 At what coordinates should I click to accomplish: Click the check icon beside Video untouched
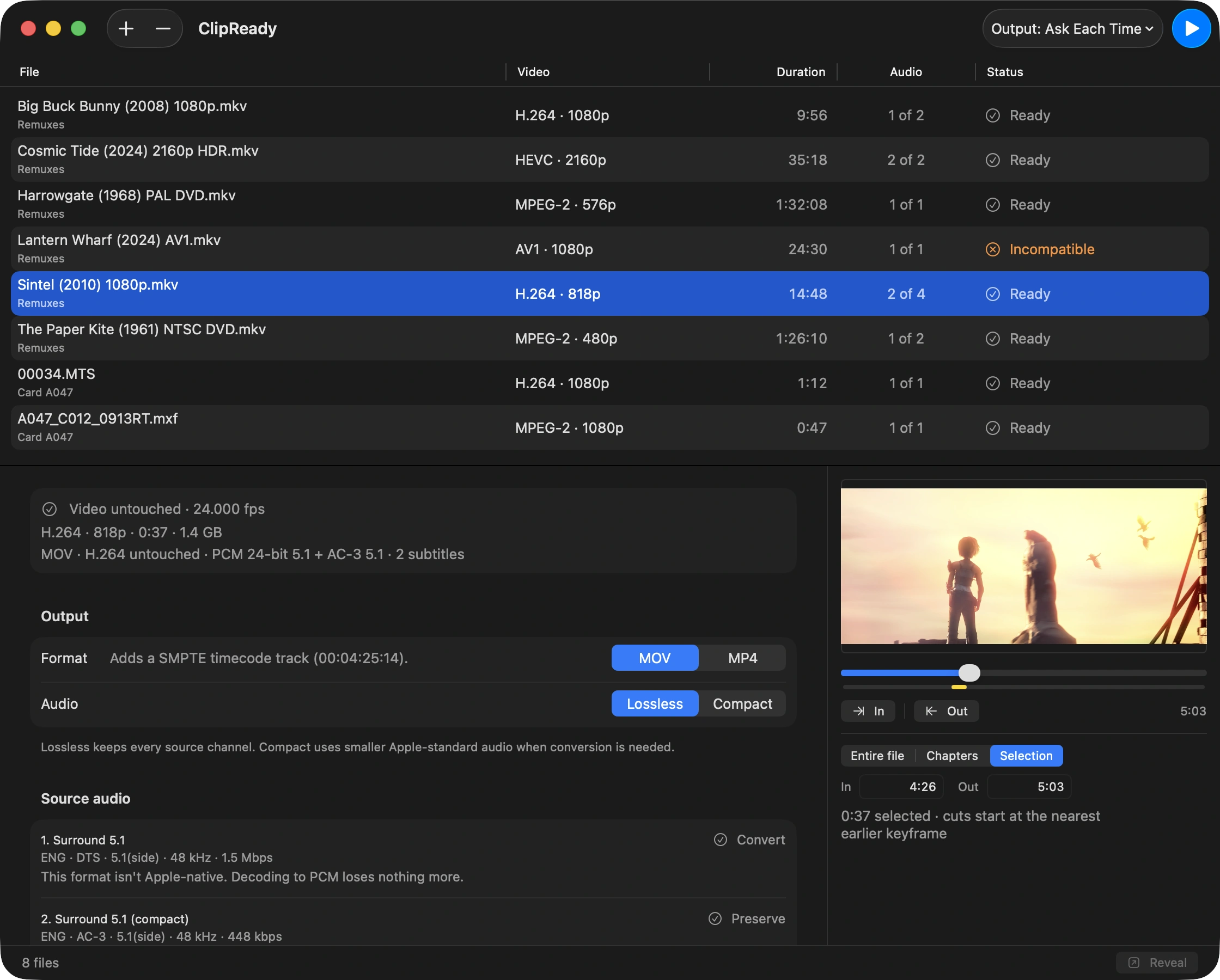pyautogui.click(x=49, y=509)
